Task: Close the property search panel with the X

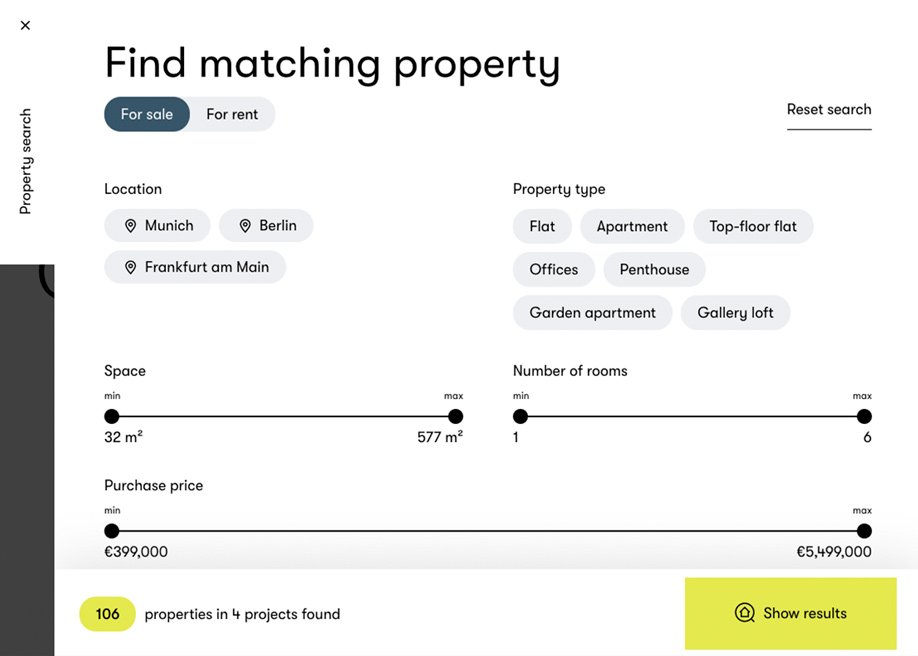Action: pyautogui.click(x=25, y=25)
